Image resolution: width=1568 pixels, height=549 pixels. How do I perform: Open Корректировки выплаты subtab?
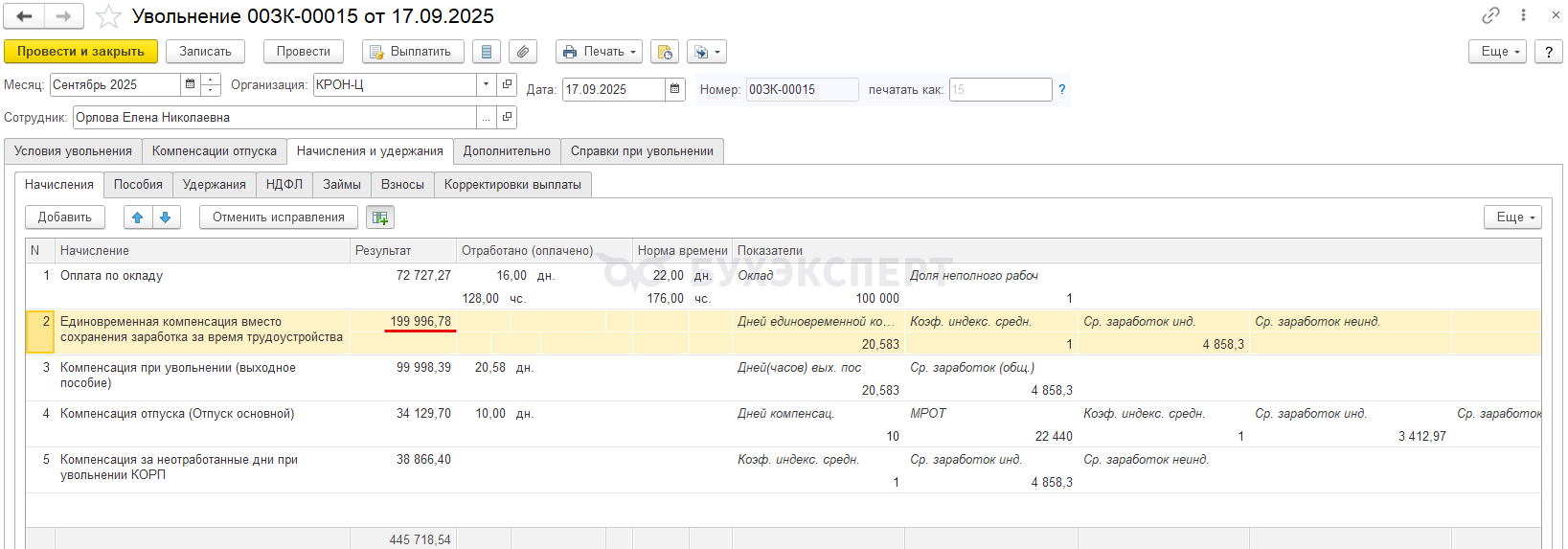(x=512, y=185)
